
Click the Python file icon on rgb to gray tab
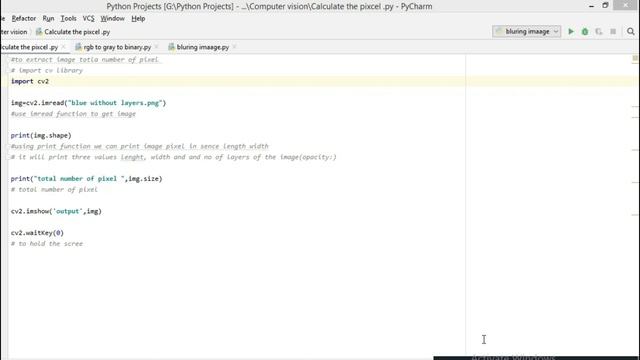coord(78,47)
